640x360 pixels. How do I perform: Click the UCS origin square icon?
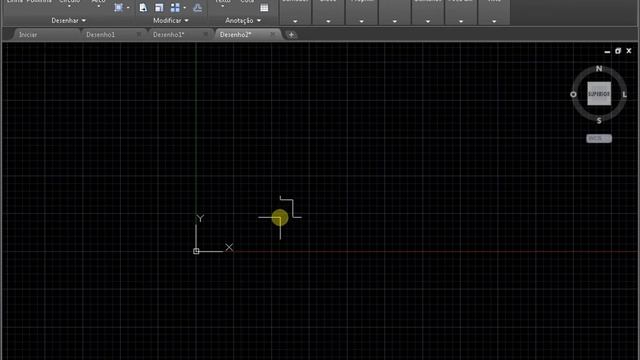pyautogui.click(x=196, y=251)
